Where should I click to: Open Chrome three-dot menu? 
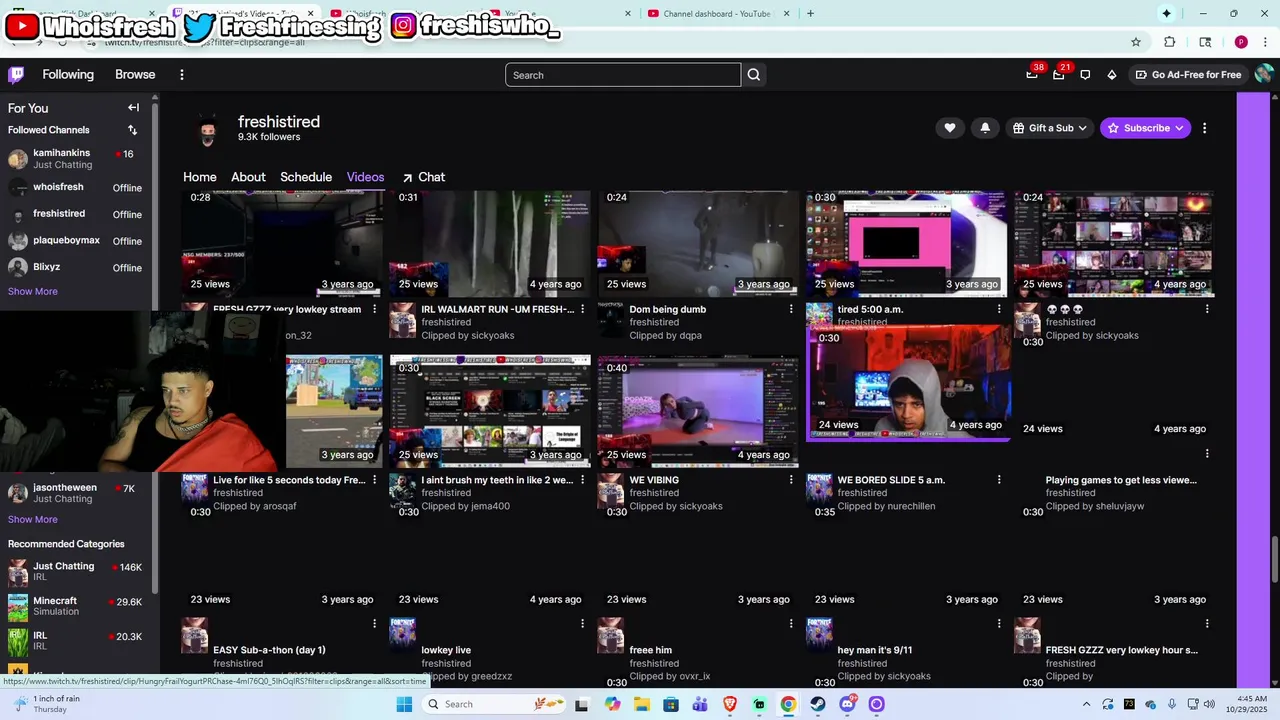1265,42
